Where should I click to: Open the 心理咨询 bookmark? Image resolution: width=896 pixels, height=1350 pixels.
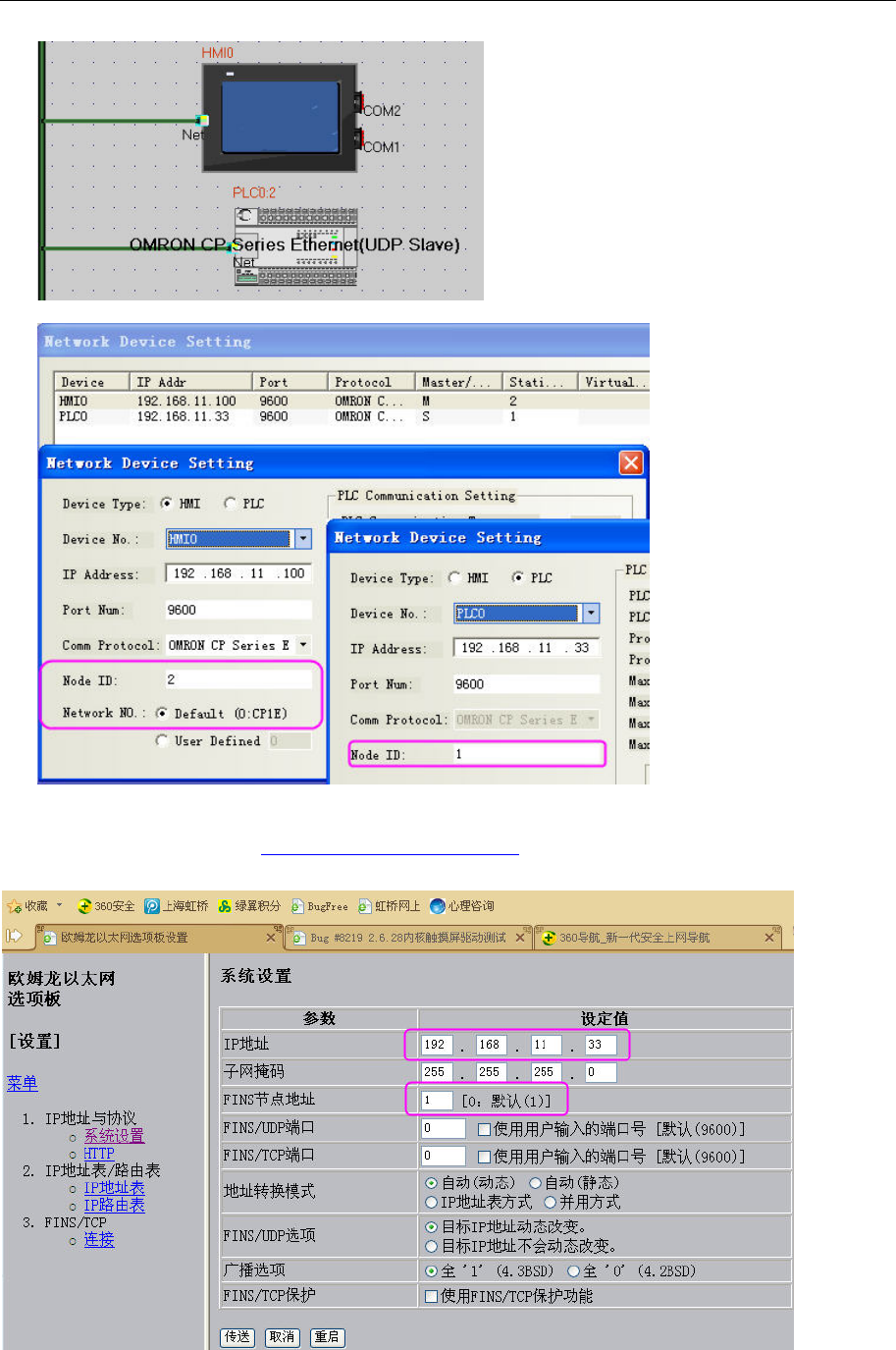462,906
